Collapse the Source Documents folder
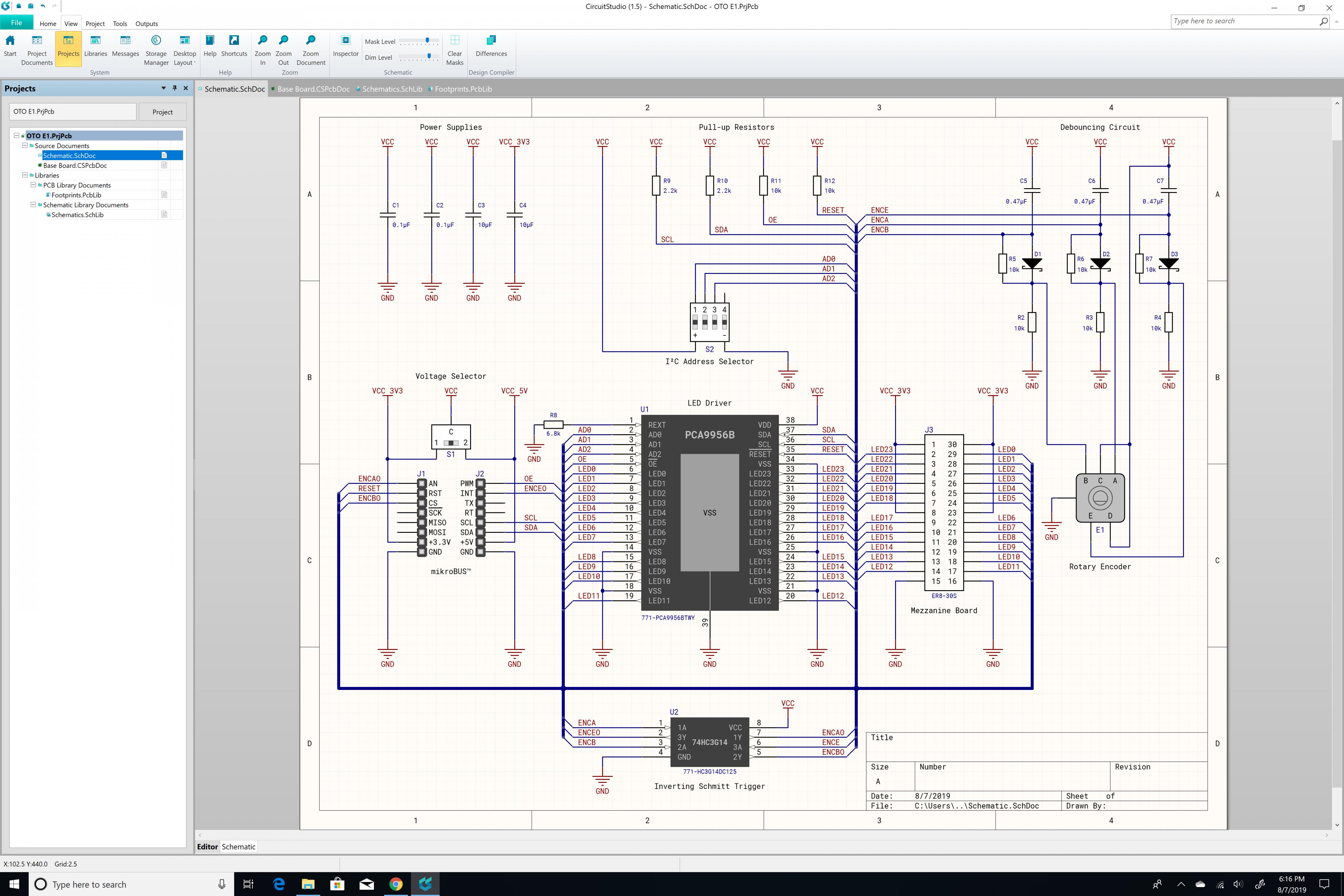Screen dimensions: 1344x896 click(25, 145)
